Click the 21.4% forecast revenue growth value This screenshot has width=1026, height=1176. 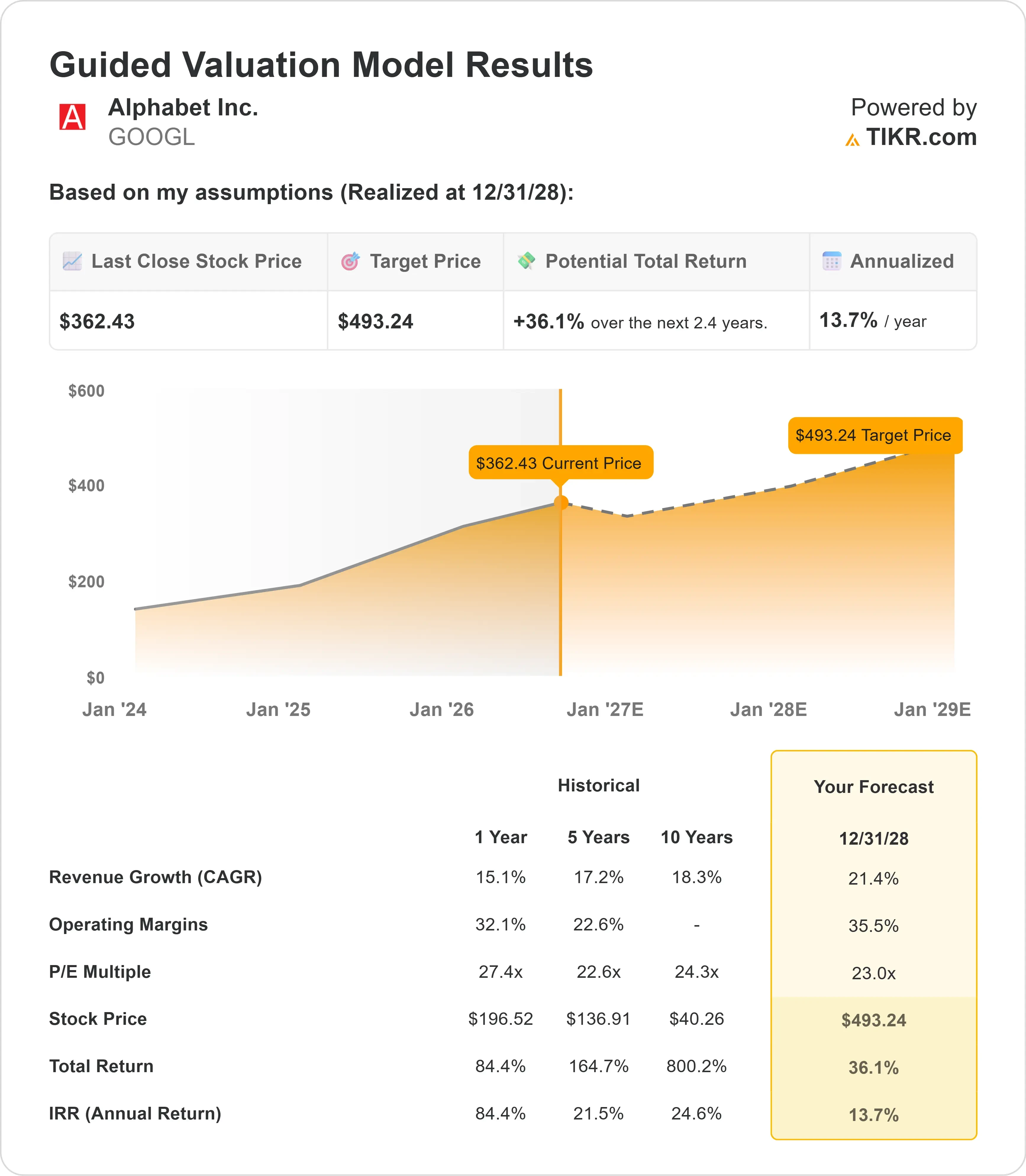pyautogui.click(x=874, y=878)
